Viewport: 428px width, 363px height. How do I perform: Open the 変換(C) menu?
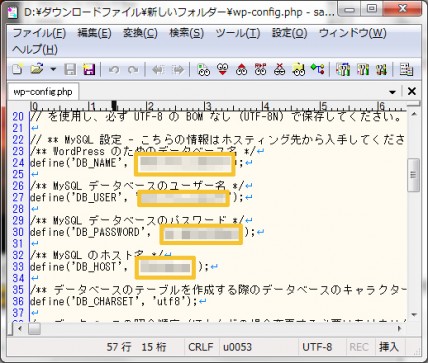pyautogui.click(x=140, y=33)
